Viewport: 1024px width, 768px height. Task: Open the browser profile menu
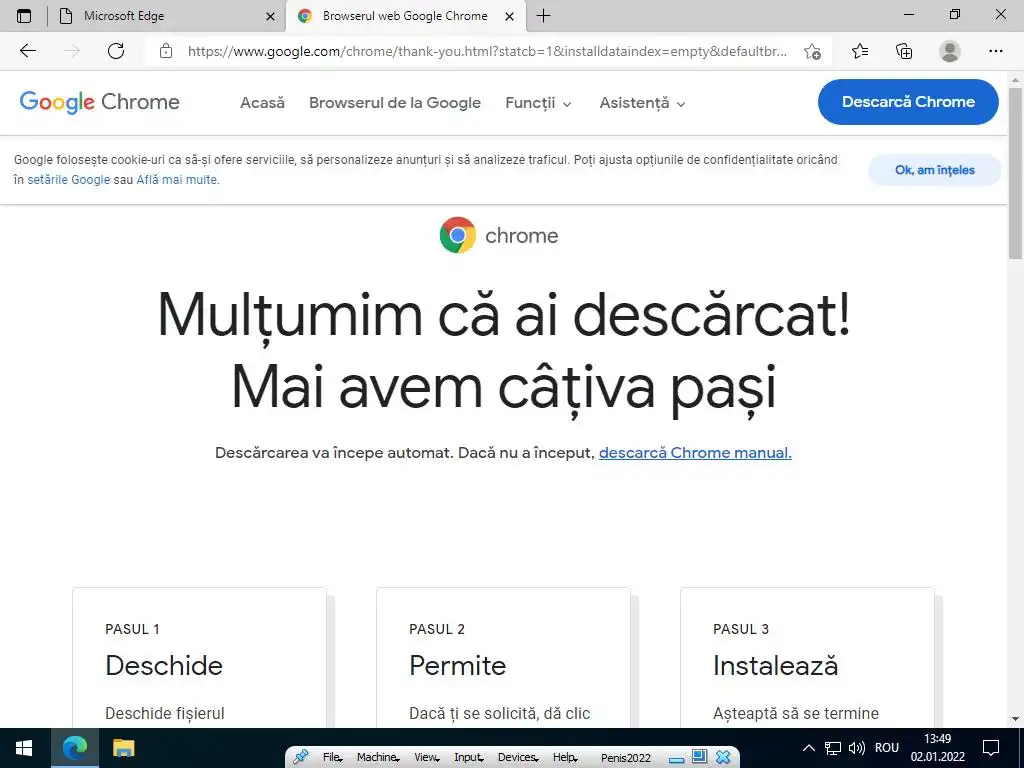pos(950,51)
